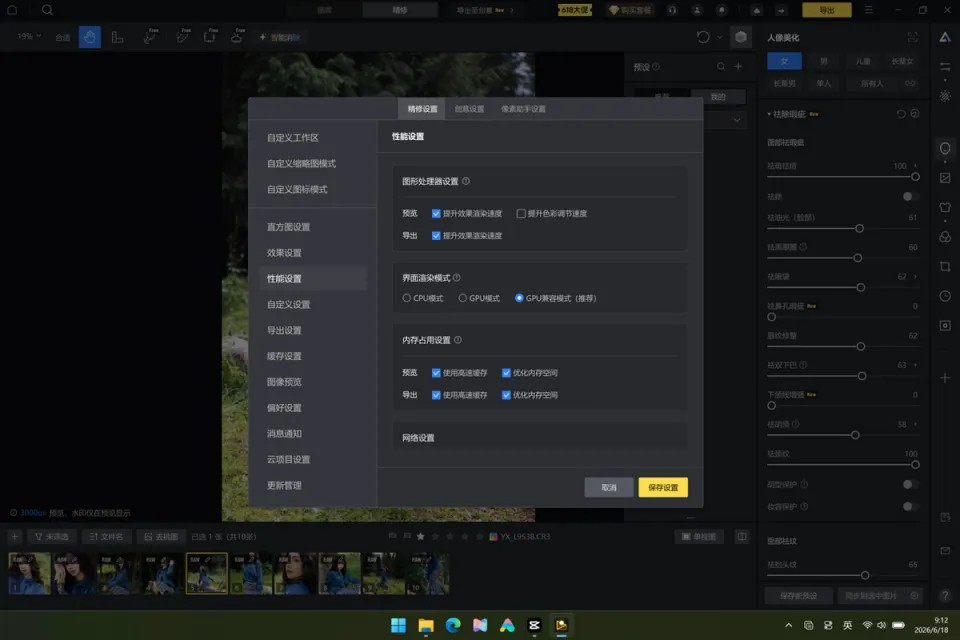Click the 保存设置 button

[x=663, y=488]
